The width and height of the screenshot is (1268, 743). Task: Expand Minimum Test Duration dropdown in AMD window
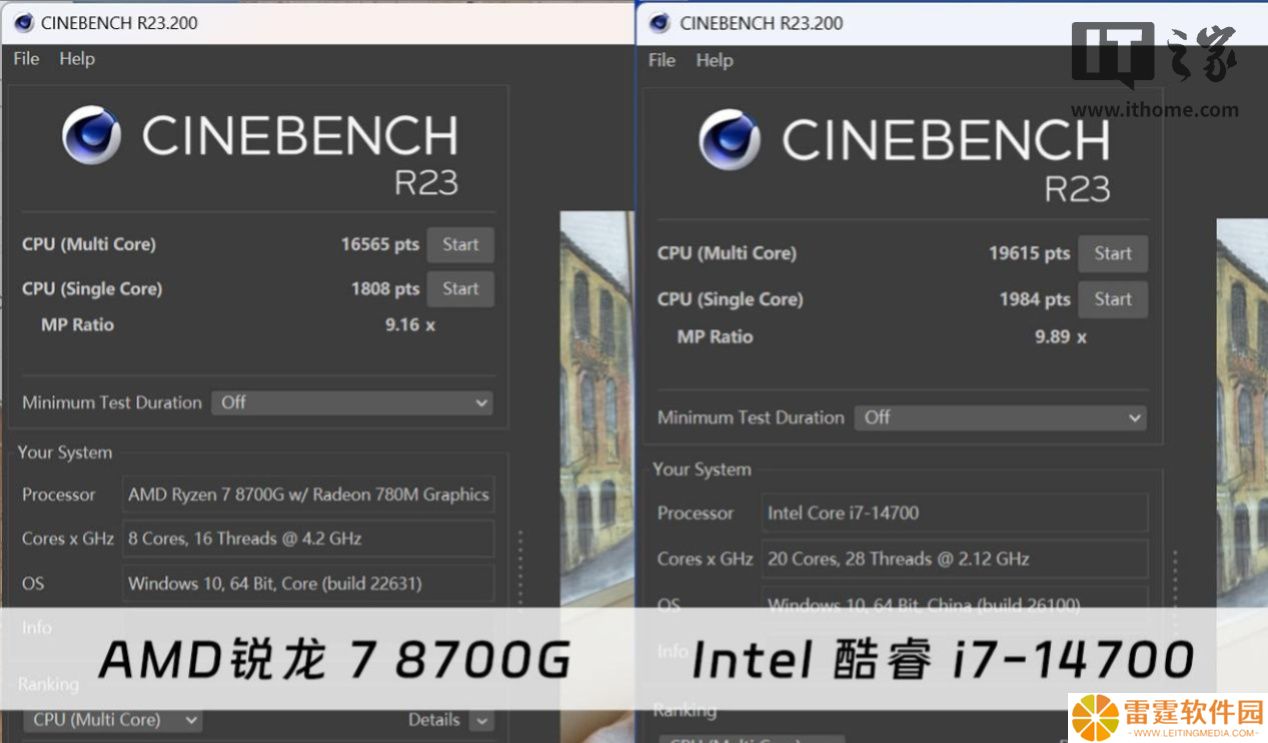click(x=352, y=403)
